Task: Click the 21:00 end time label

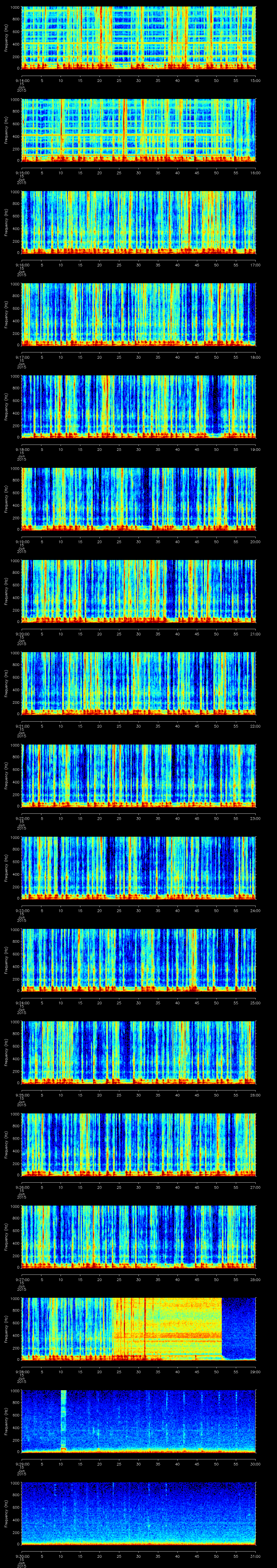Action: coord(255,634)
